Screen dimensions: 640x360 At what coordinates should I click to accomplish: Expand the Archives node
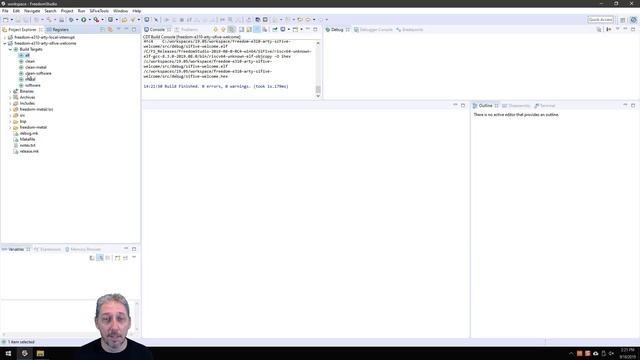point(10,98)
